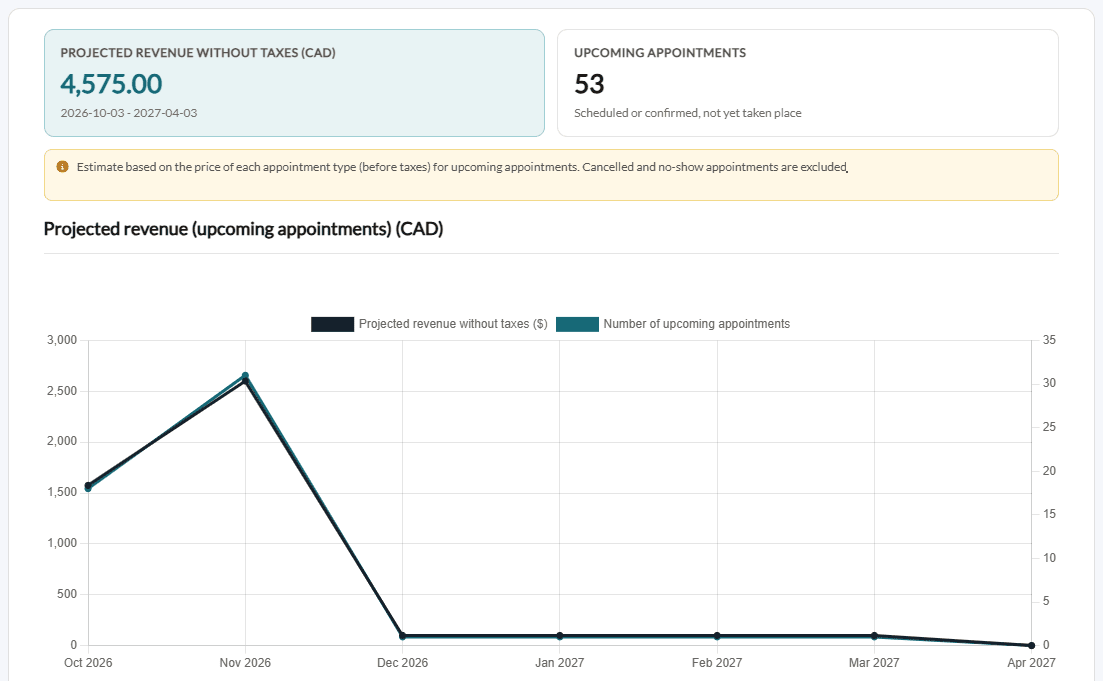
Task: Click the 'Nov 2026' x-axis label
Action: 245,663
